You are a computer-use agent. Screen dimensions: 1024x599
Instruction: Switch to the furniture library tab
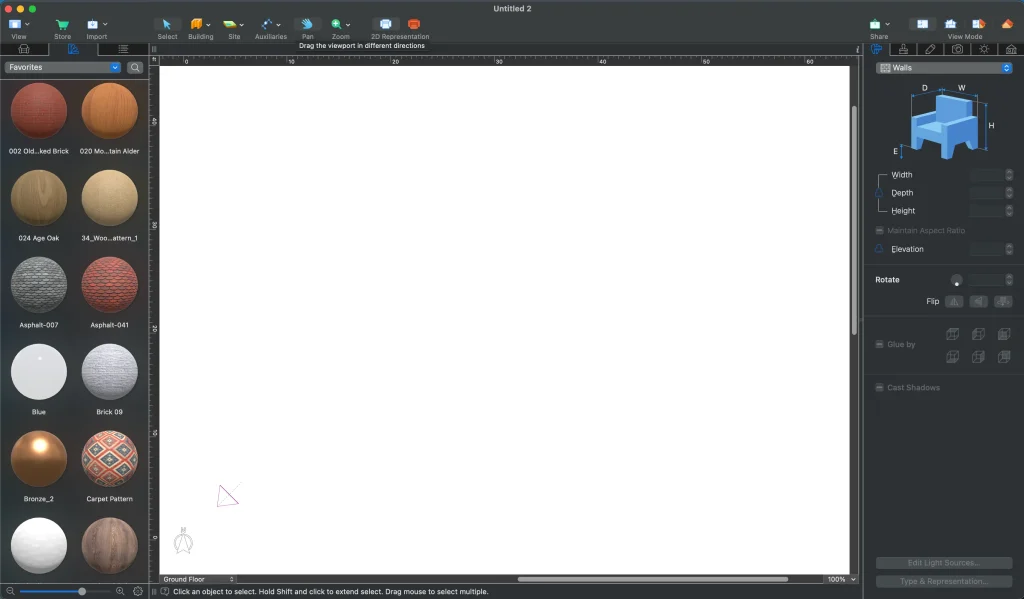24,49
